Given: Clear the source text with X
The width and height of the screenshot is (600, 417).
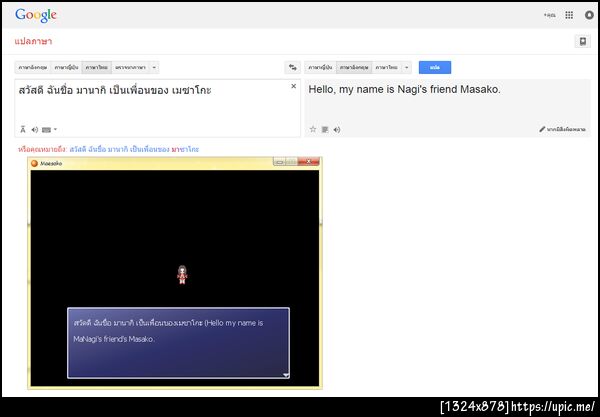Looking at the screenshot, I should 293,86.
